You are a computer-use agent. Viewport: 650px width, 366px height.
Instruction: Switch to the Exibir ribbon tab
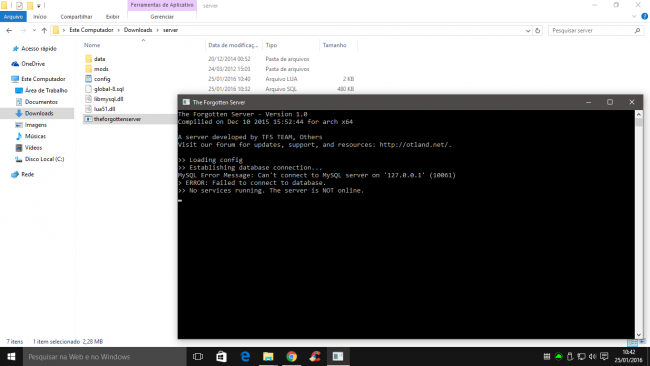tap(112, 17)
